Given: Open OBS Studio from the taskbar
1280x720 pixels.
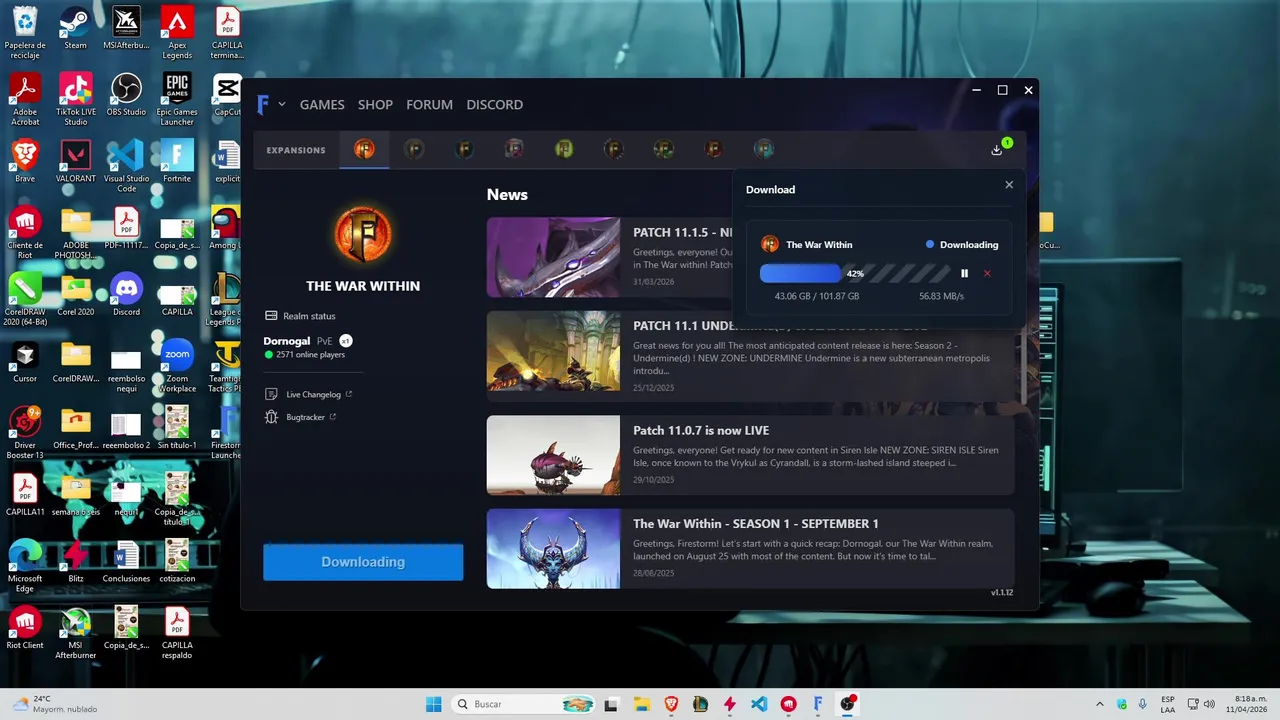Looking at the screenshot, I should pyautogui.click(x=848, y=704).
